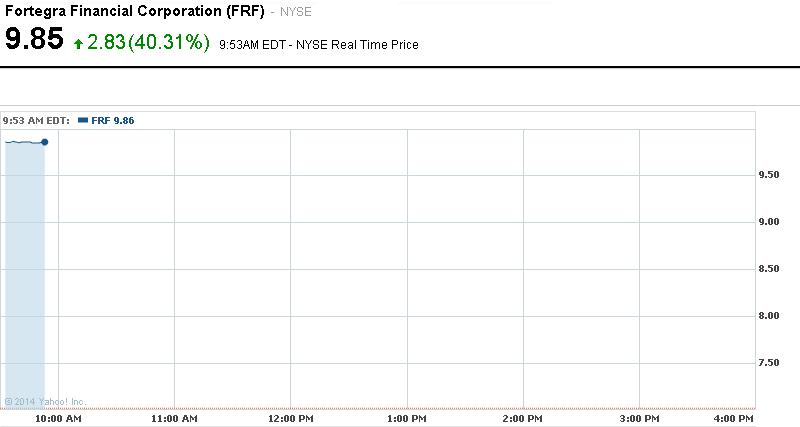Viewport: 800px width, 427px height.
Task: Click the 9:53 AM EDT chart timestamp
Action: pyautogui.click(x=36, y=120)
